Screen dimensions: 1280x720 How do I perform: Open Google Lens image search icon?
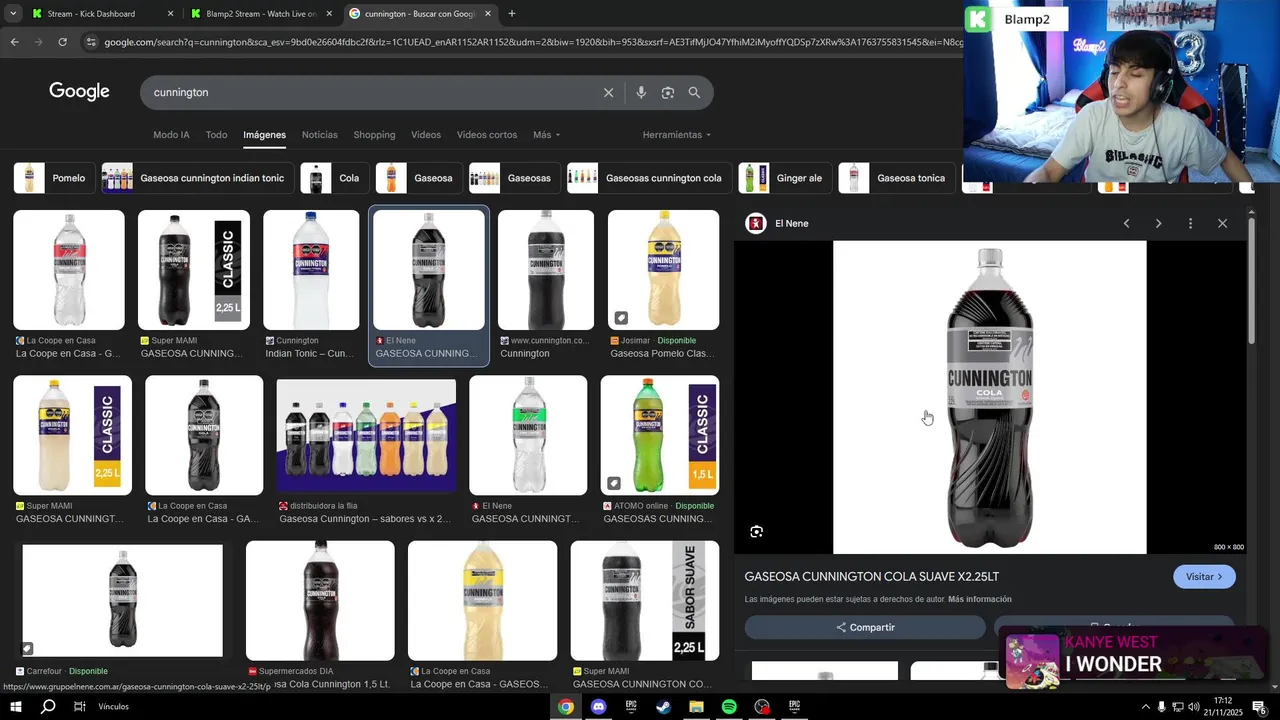point(668,92)
